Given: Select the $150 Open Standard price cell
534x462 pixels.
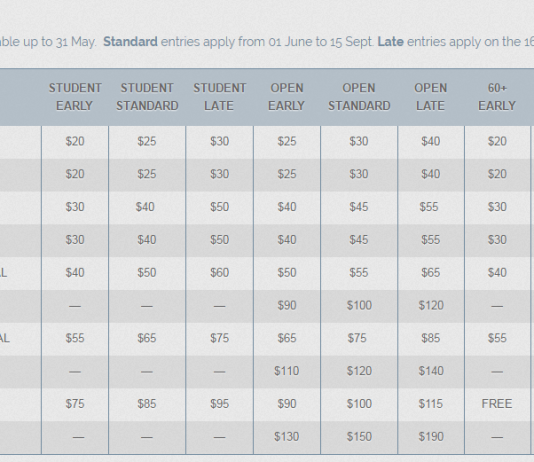Looking at the screenshot, I should pos(359,437).
